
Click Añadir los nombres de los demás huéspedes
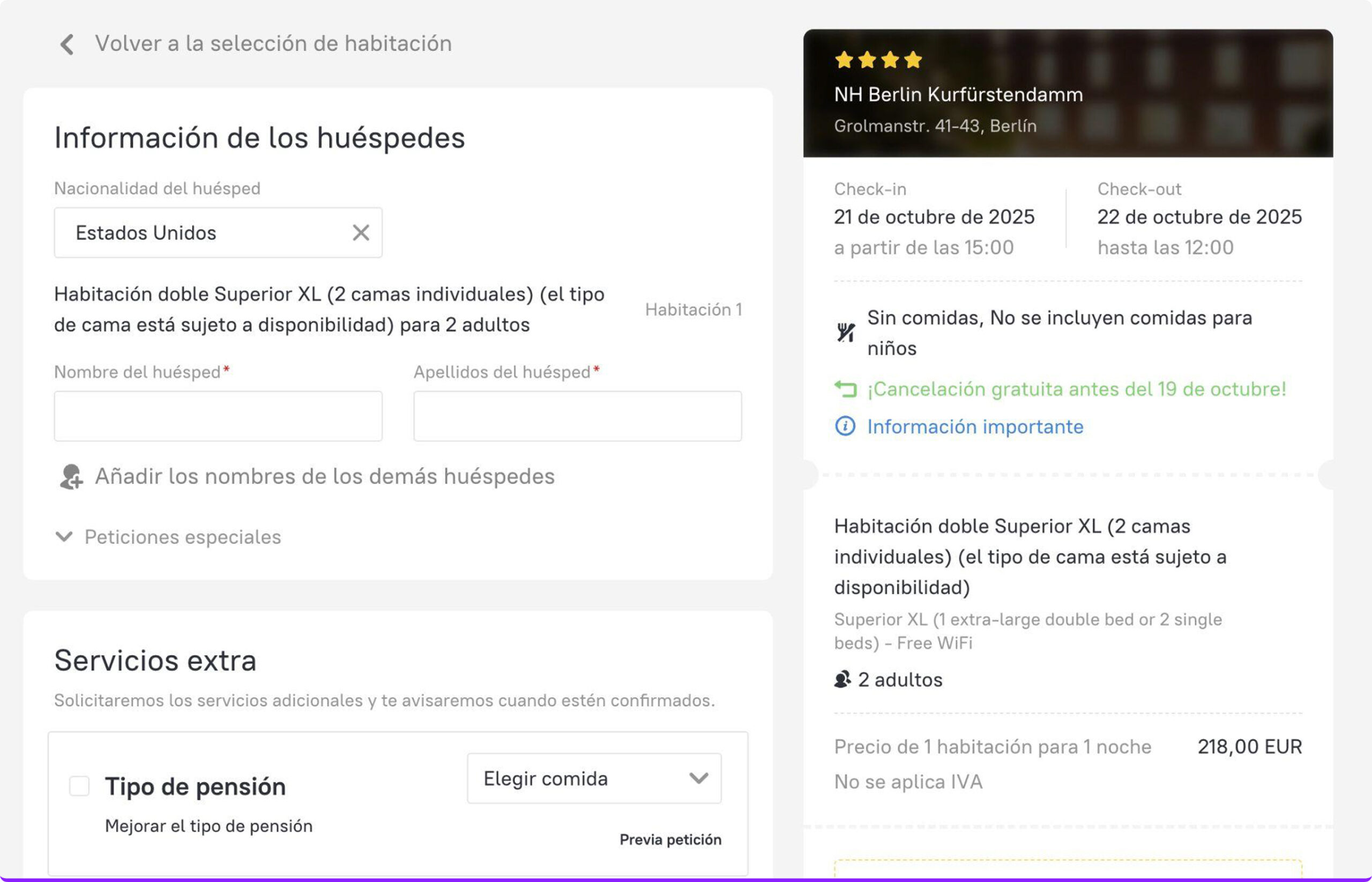tap(325, 477)
